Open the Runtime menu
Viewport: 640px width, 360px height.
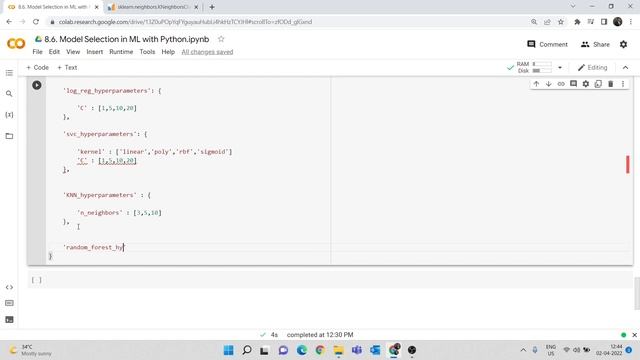pyautogui.click(x=121, y=52)
